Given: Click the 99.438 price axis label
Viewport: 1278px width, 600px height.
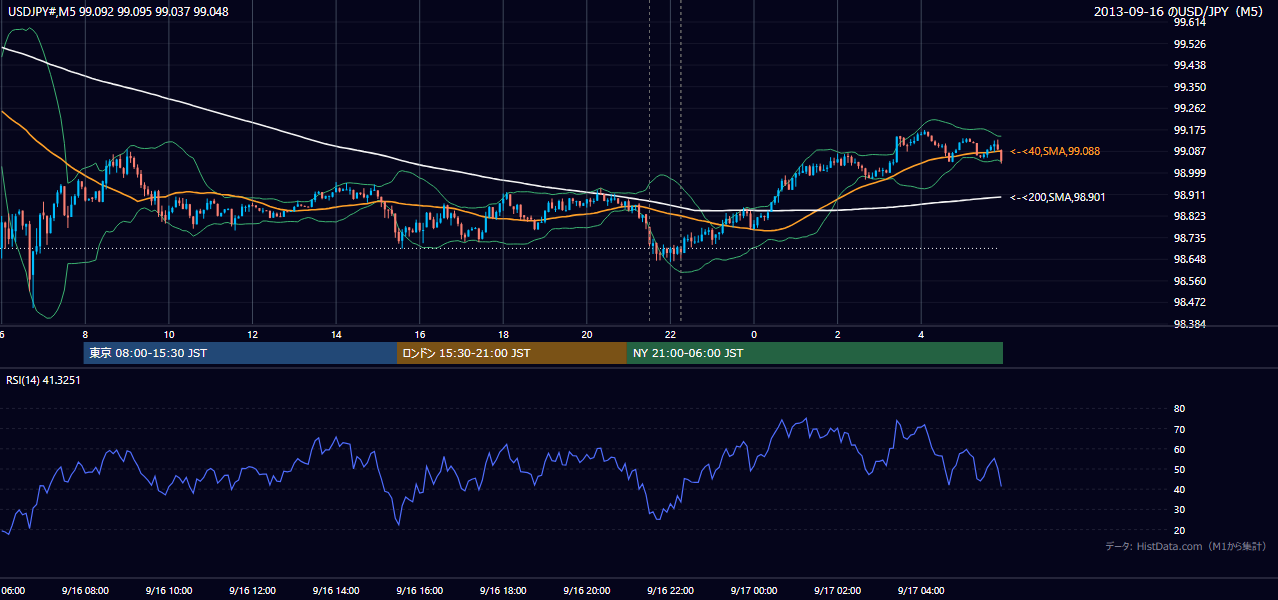Looking at the screenshot, I should click(1189, 66).
